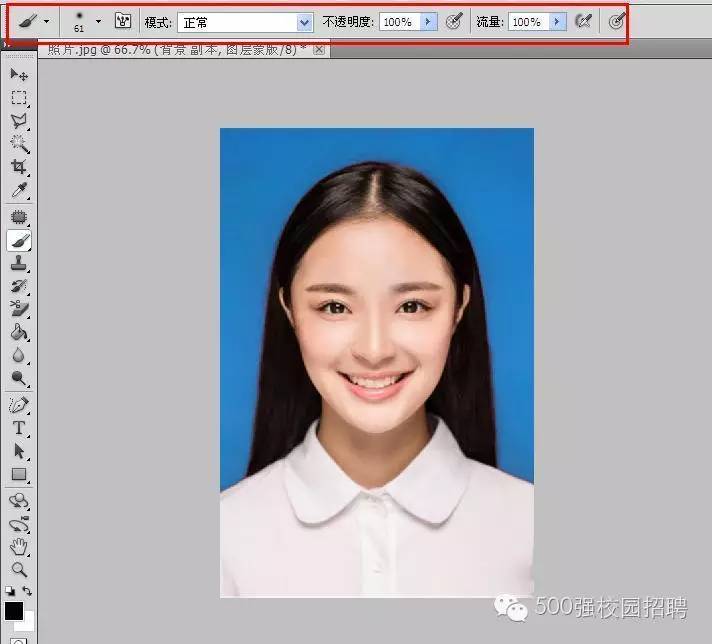Click the 流量 percentage field
The height and width of the screenshot is (644, 712).
tap(529, 22)
